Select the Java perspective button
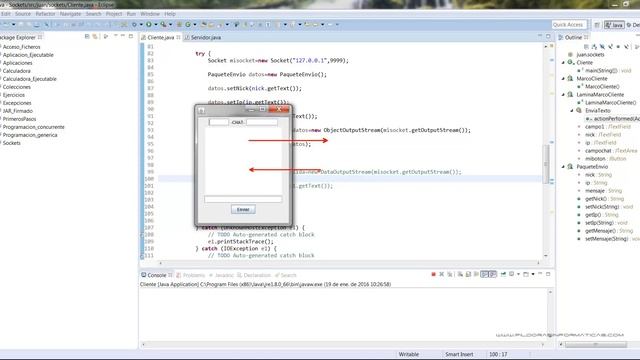Image resolution: width=640 pixels, height=360 pixels. [614, 25]
